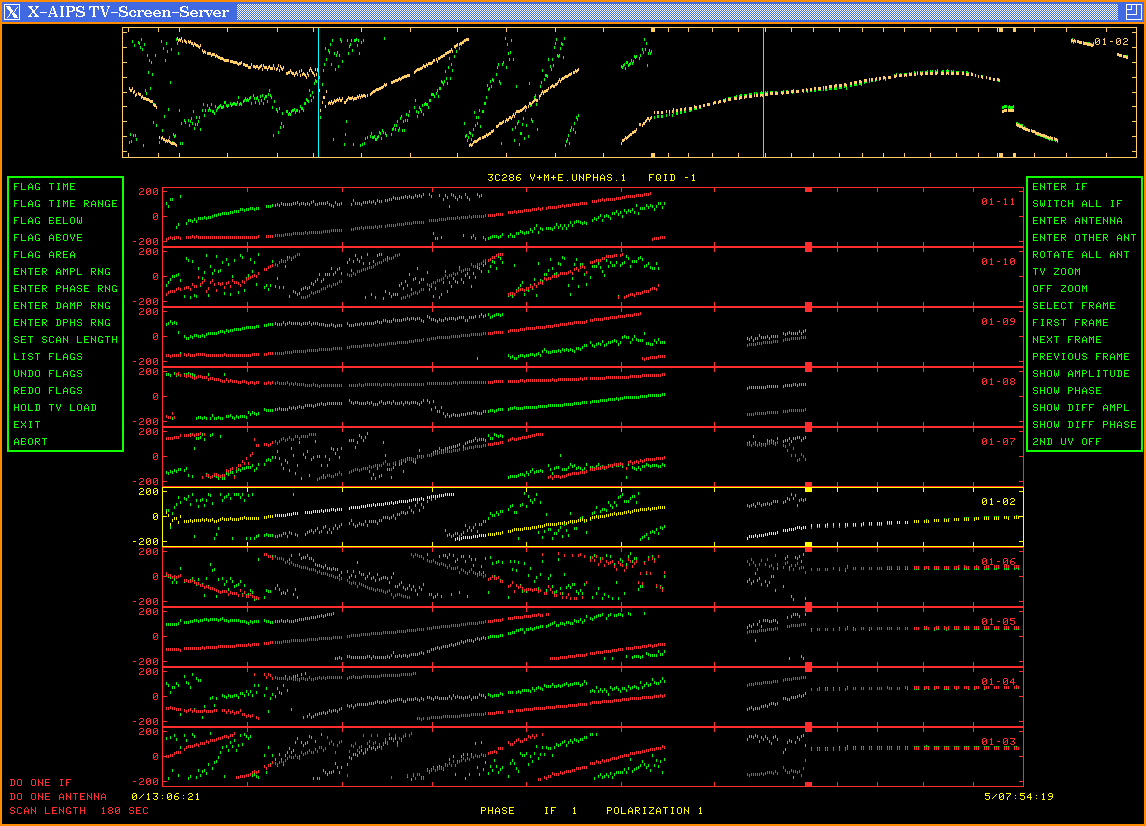The image size is (1146, 826).
Task: Click the 01-10 baseline label
Action: point(998,262)
